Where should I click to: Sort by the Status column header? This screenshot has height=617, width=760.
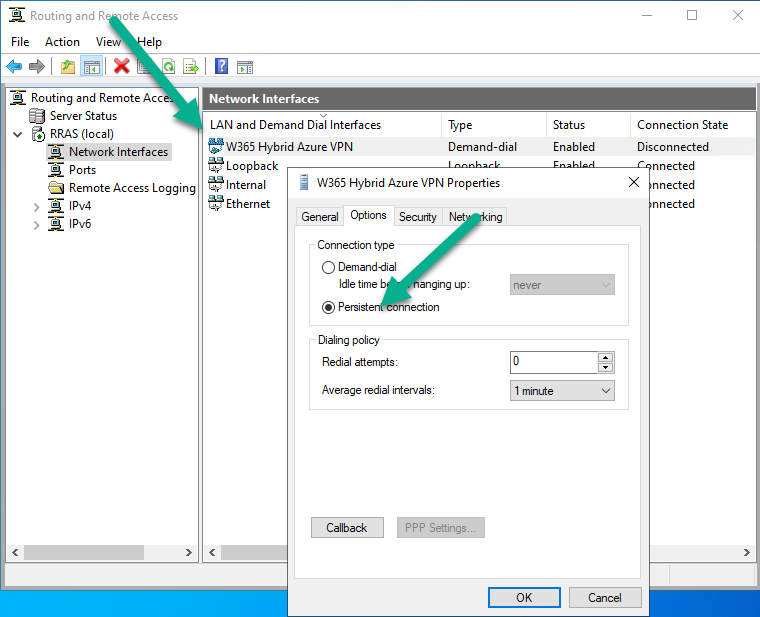pyautogui.click(x=588, y=125)
